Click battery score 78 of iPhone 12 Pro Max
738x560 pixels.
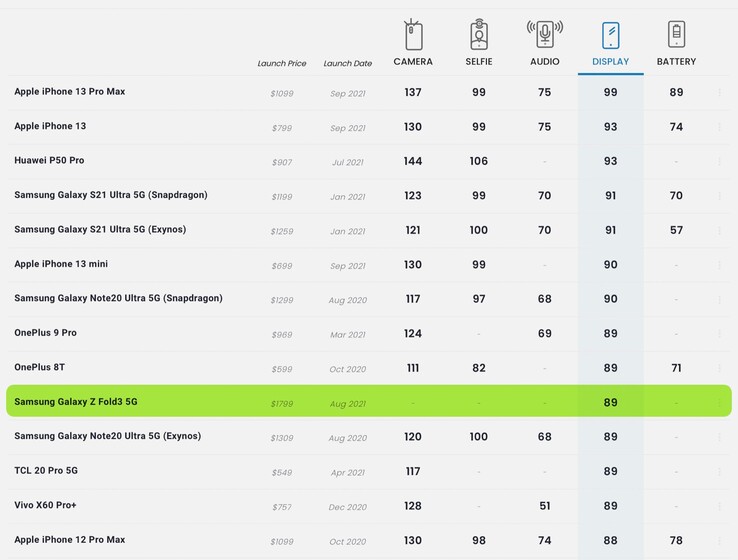point(676,541)
